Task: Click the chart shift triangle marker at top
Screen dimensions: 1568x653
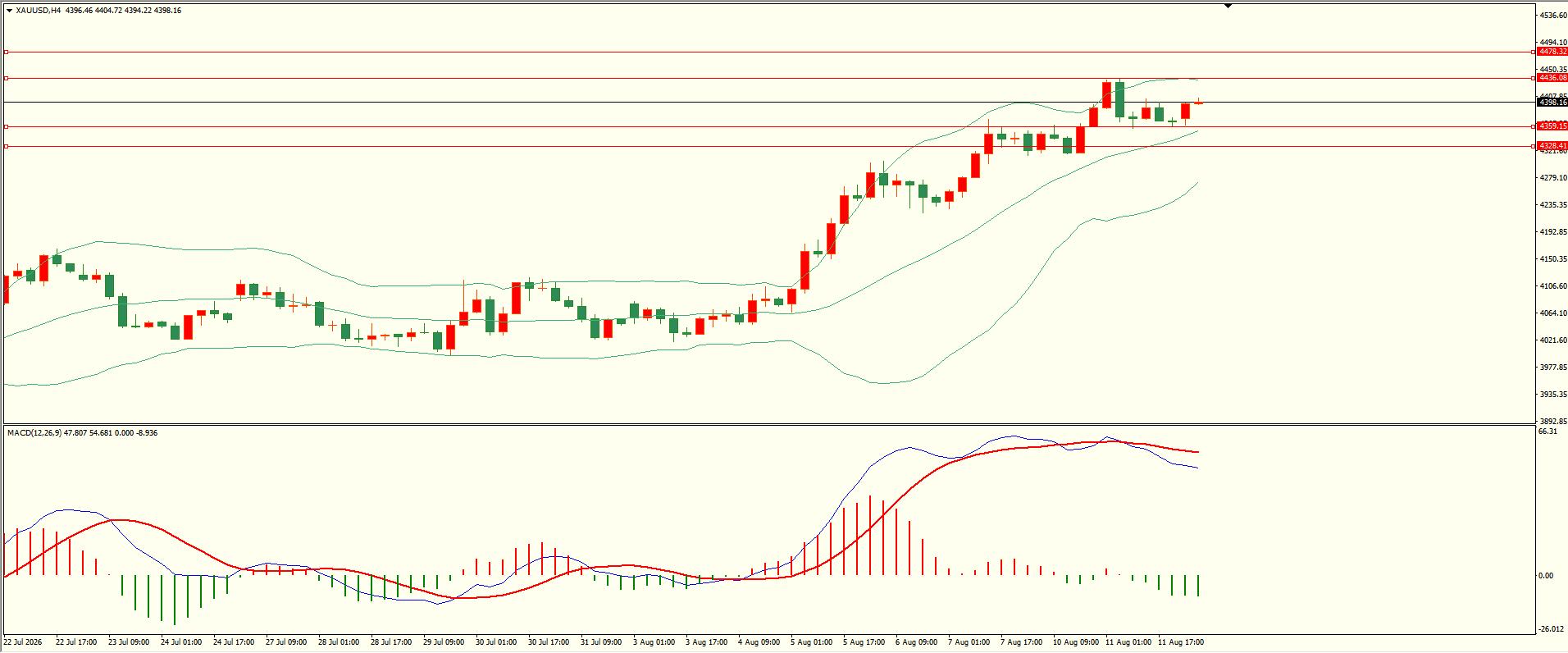Action: pyautogui.click(x=1228, y=6)
